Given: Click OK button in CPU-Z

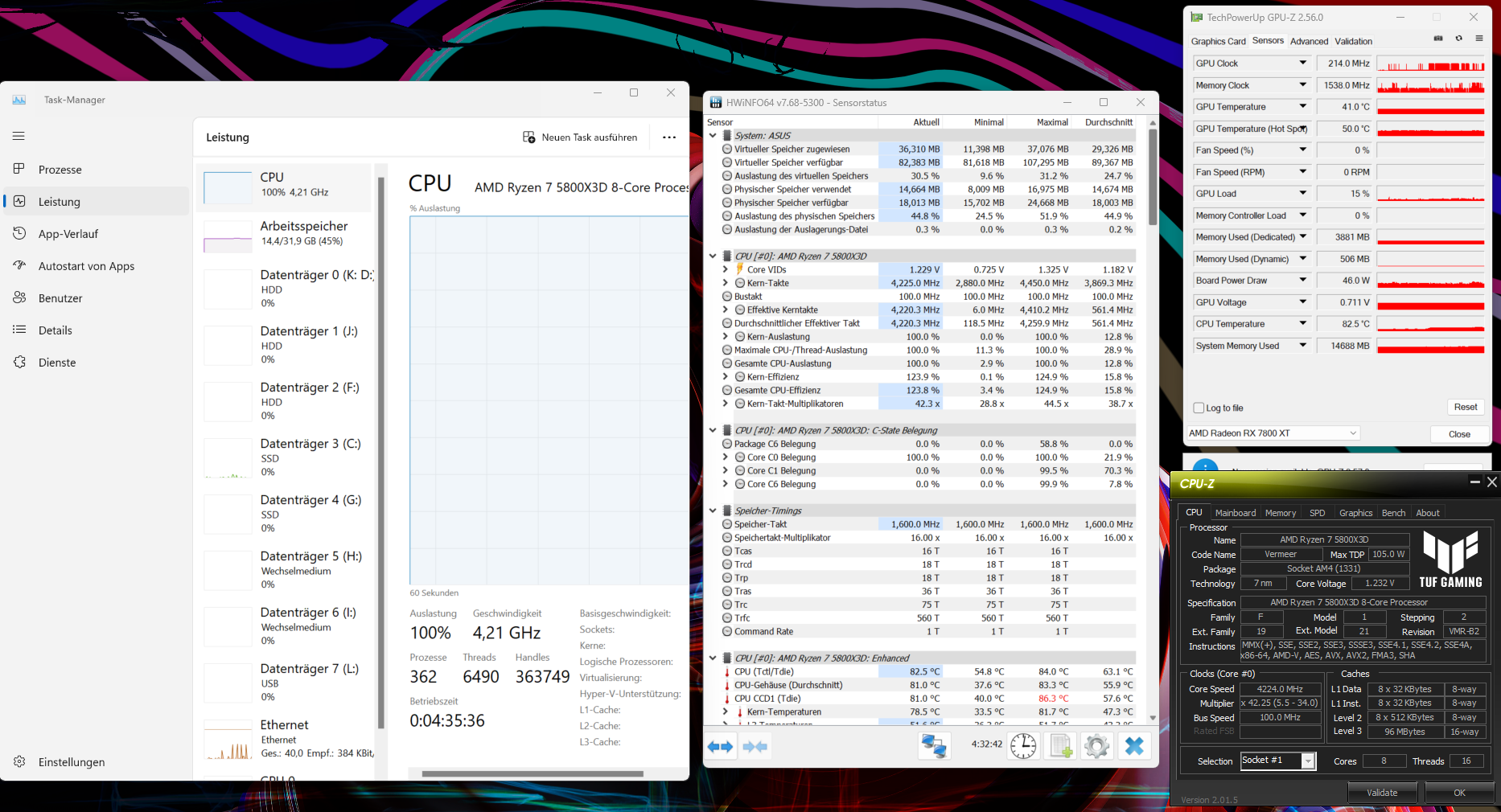Looking at the screenshot, I should [1459, 793].
